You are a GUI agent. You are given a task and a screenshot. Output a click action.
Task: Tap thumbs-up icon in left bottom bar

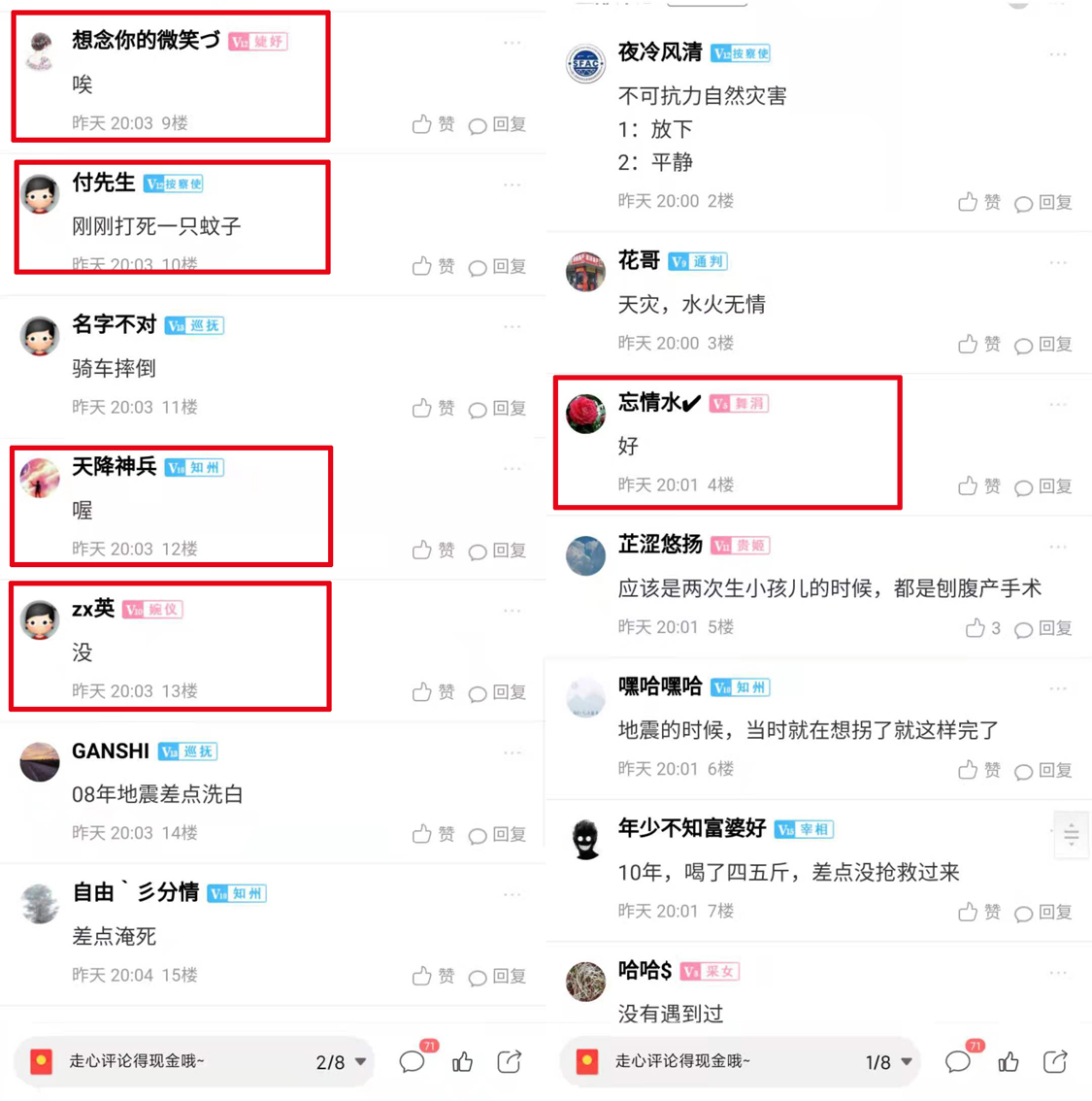[x=462, y=1062]
